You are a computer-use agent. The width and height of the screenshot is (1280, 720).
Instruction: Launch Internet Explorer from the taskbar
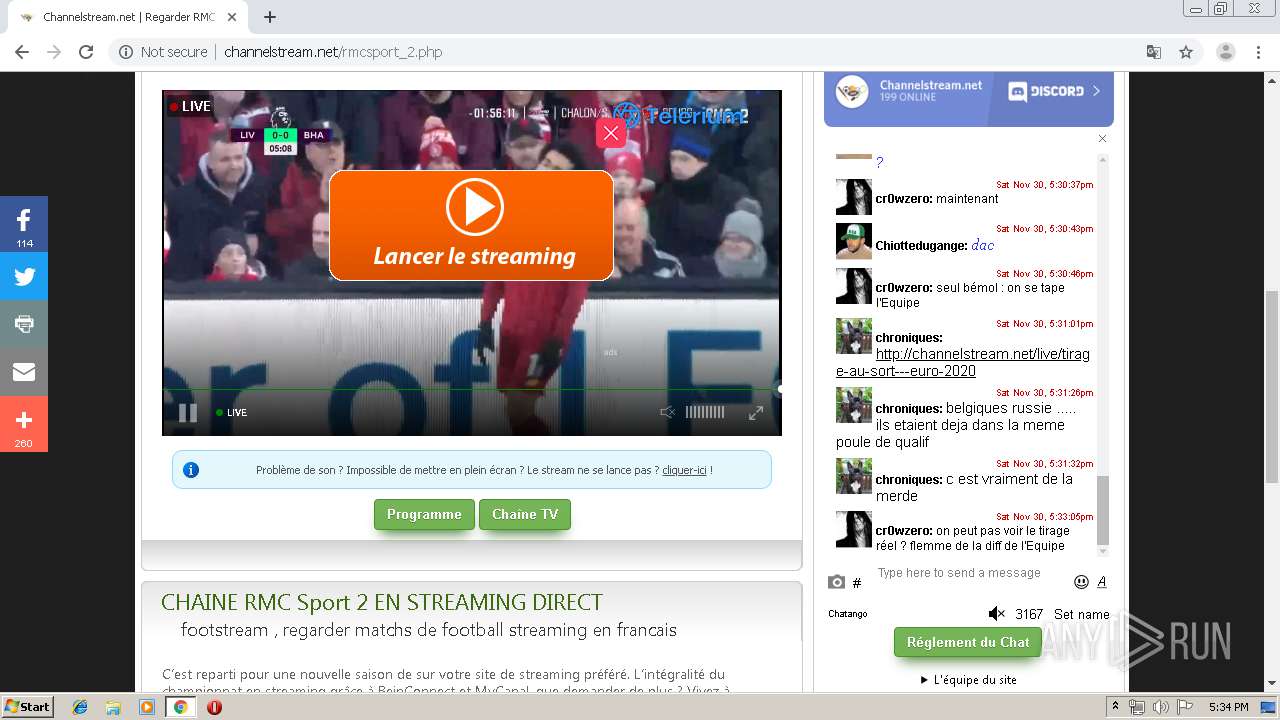click(x=80, y=707)
